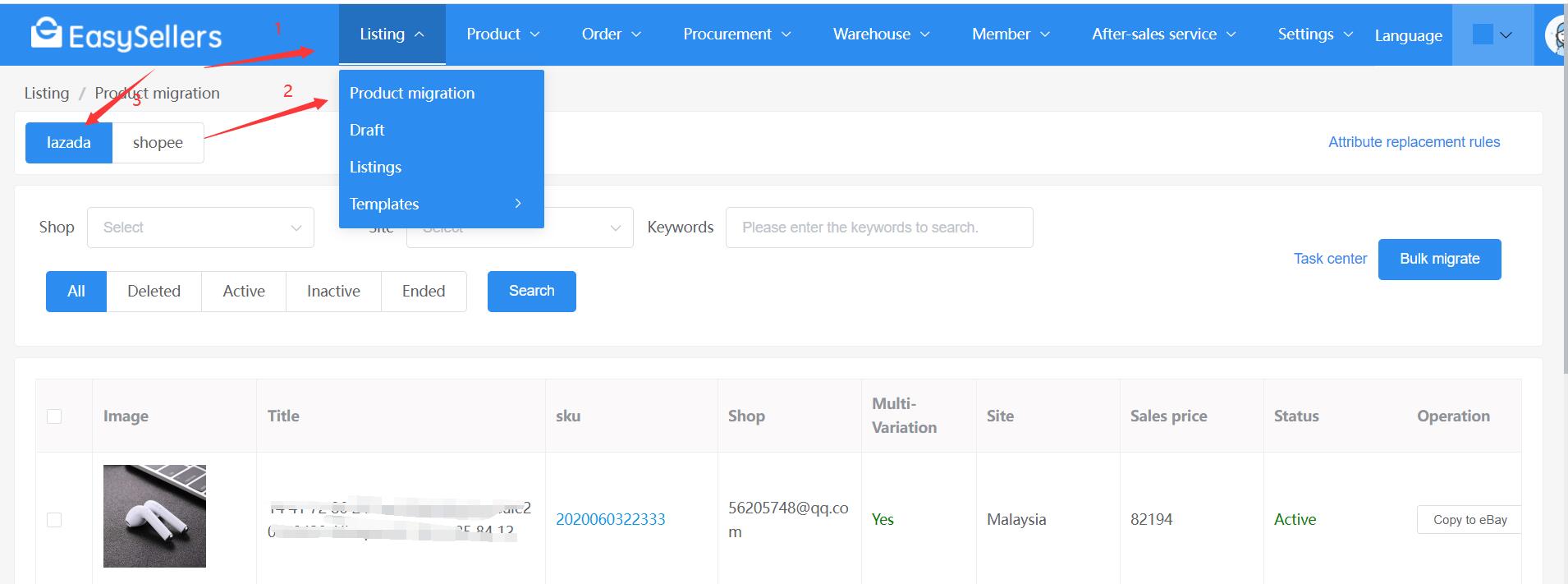
Task: Select Draft in the Listing menu
Action: click(367, 130)
